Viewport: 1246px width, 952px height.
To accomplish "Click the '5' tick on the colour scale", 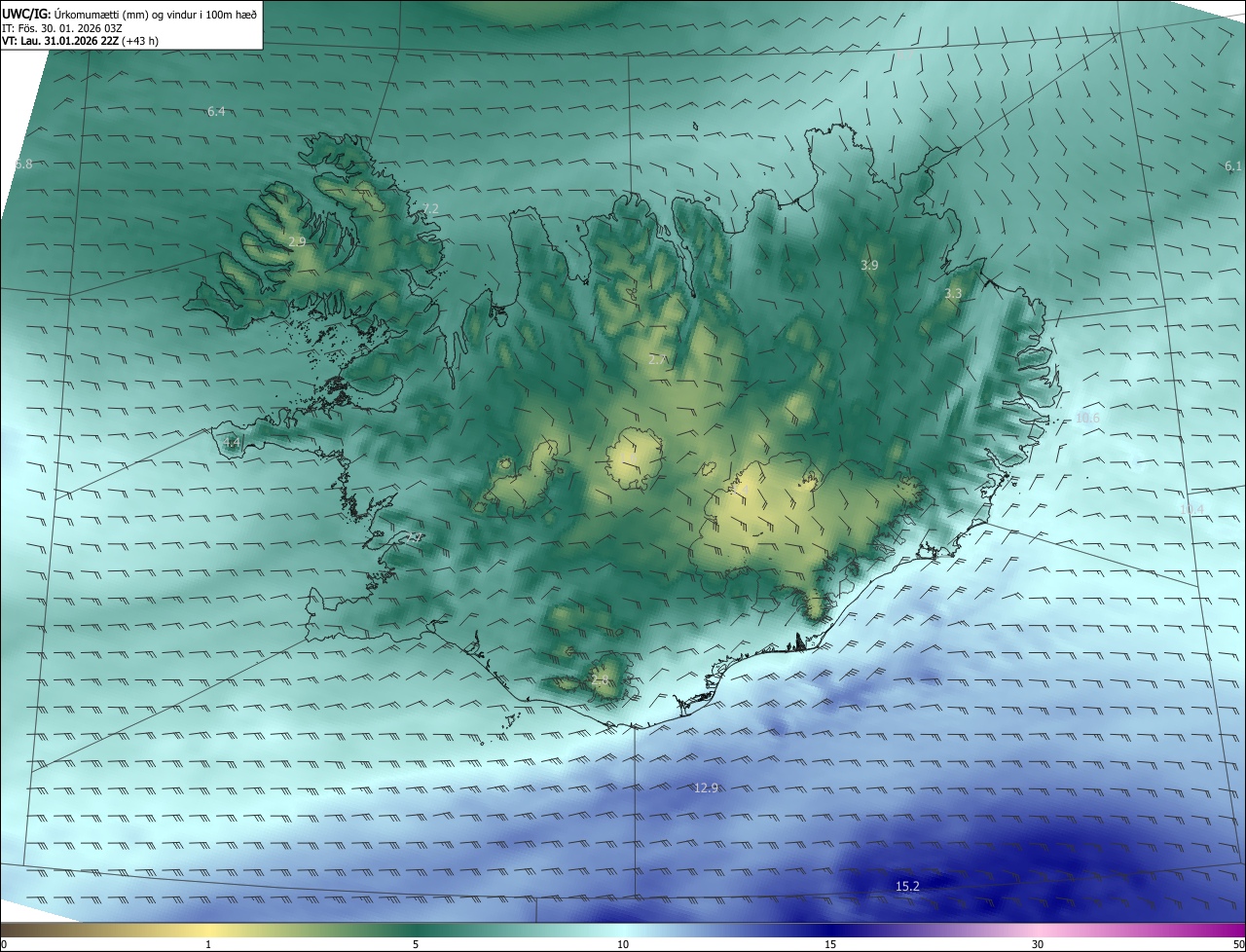I will tap(416, 944).
